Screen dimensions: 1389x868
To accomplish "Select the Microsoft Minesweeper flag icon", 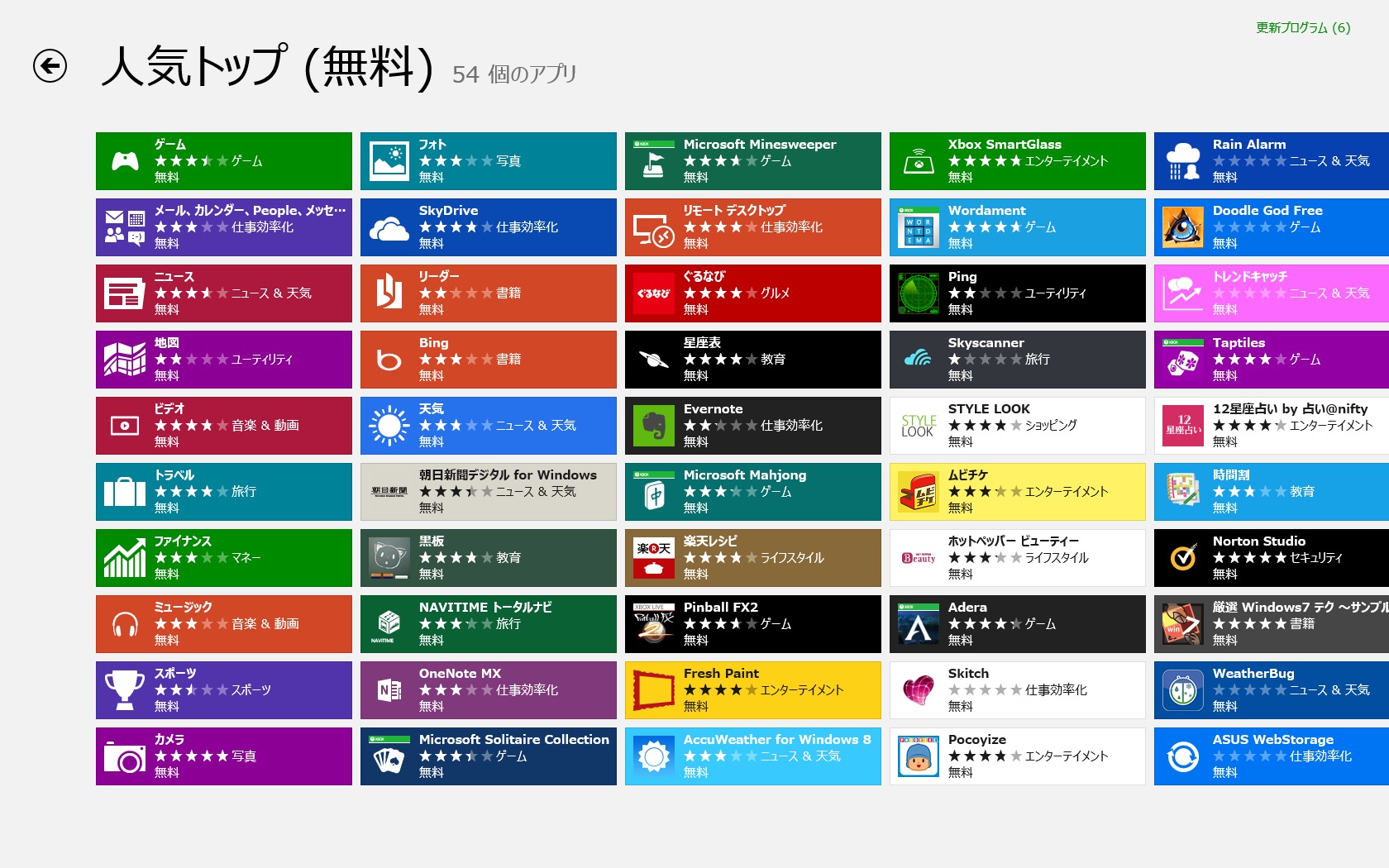I will tap(654, 161).
